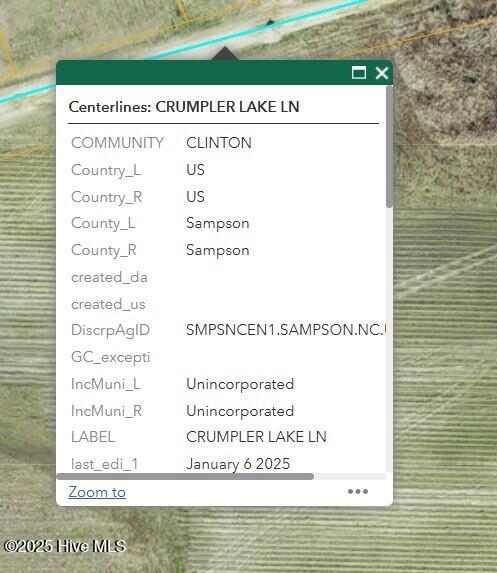Select the US value for Country_L
The image size is (497, 573).
195,170
